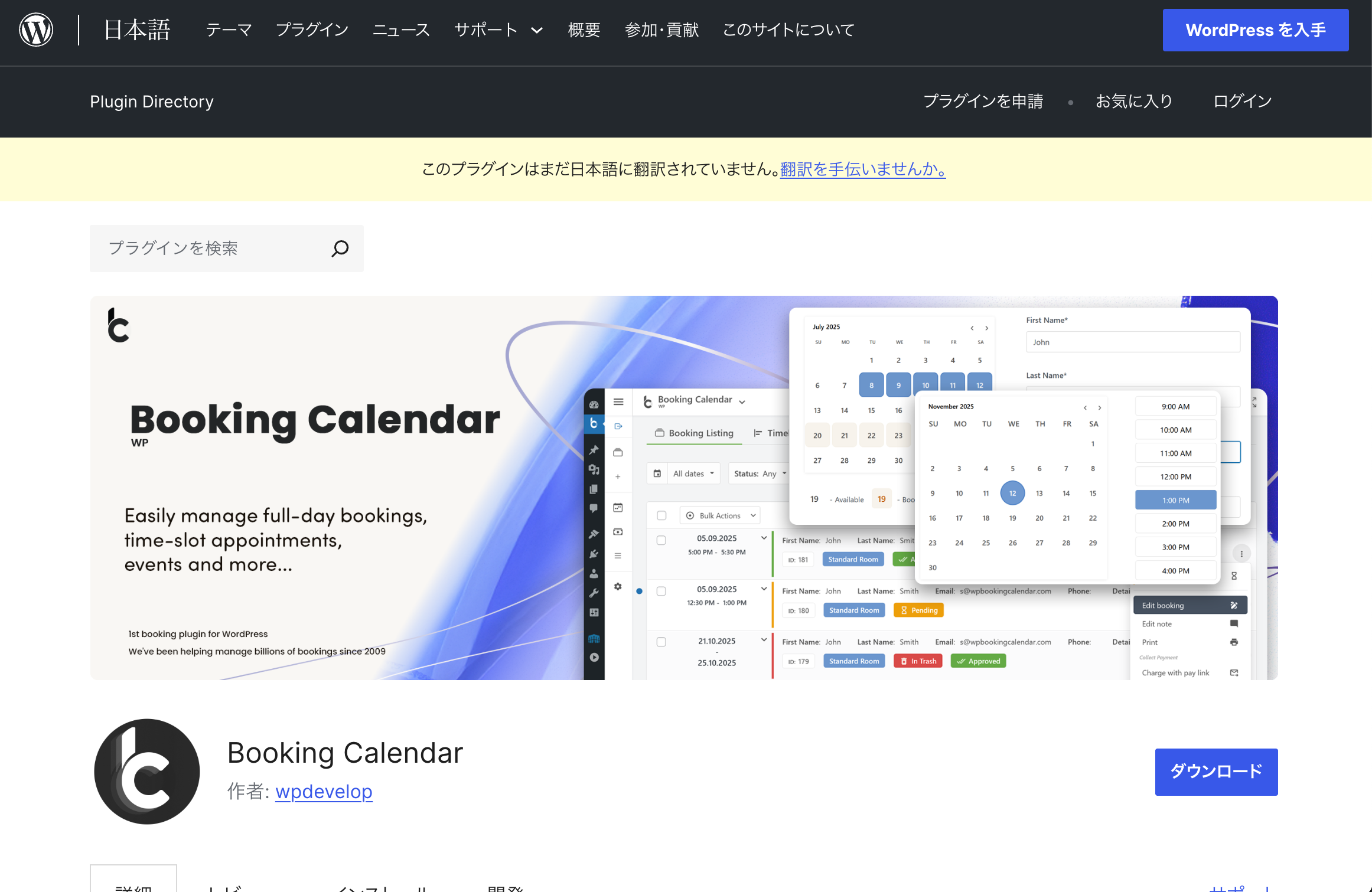
Task: Open Status: Any dropdown in banner
Action: [760, 473]
